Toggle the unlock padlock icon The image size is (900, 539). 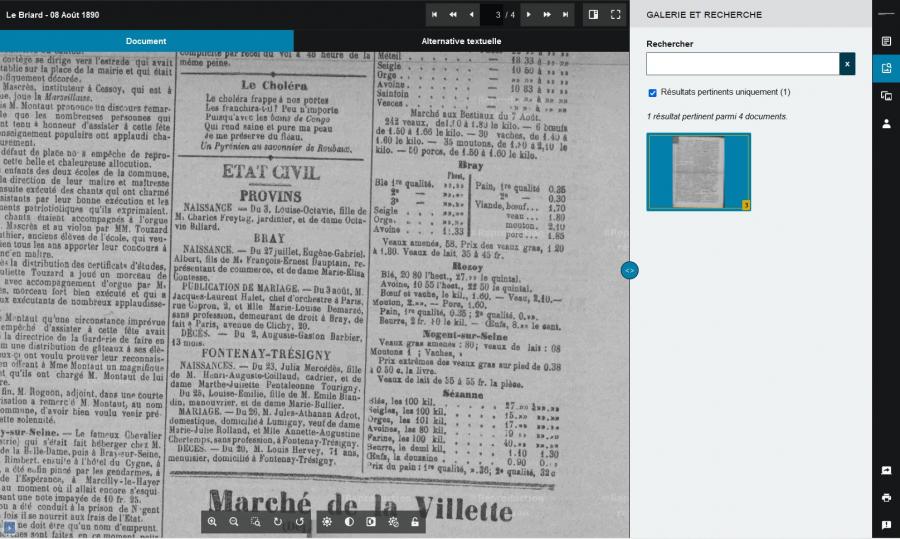[415, 522]
